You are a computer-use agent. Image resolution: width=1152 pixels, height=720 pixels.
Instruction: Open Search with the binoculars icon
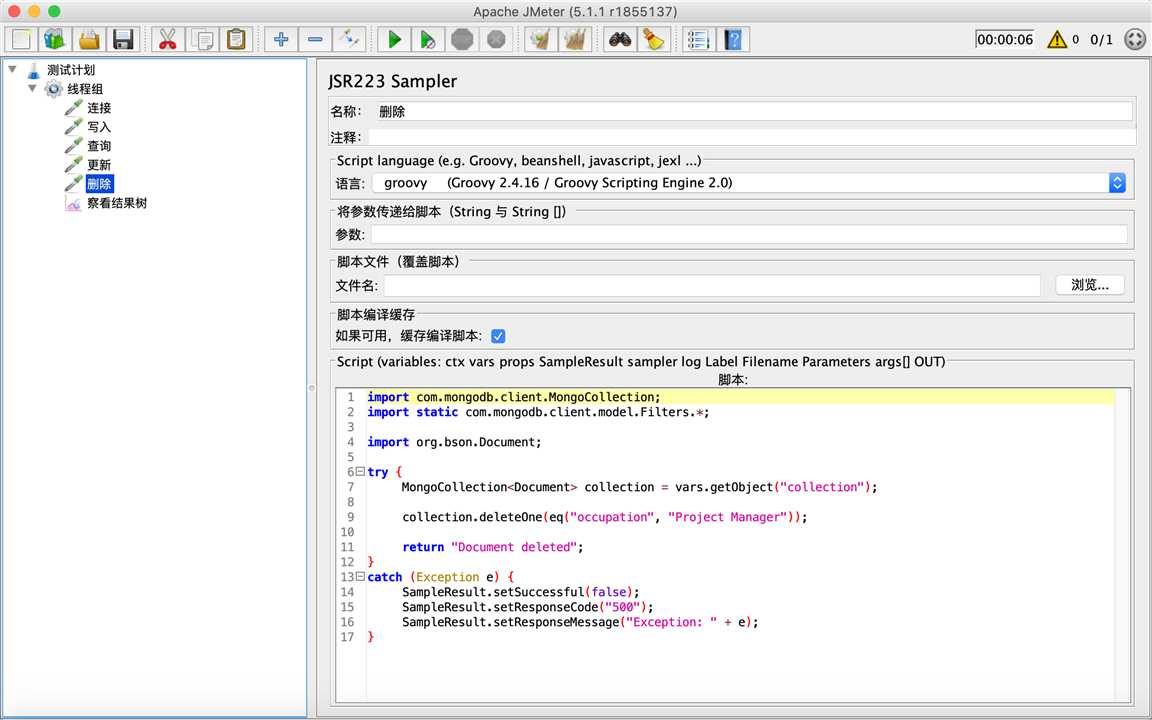click(620, 39)
